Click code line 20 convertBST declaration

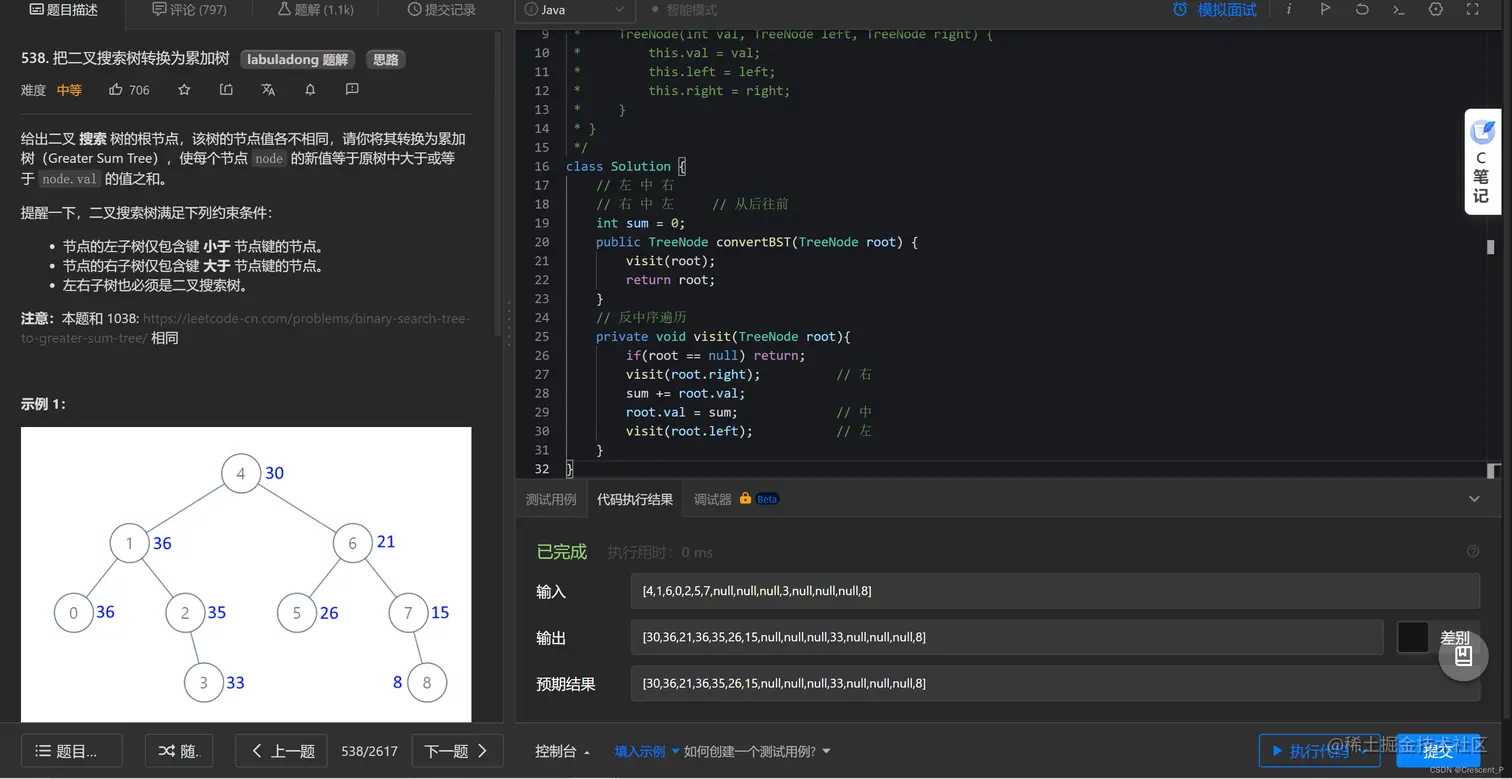tap(756, 242)
